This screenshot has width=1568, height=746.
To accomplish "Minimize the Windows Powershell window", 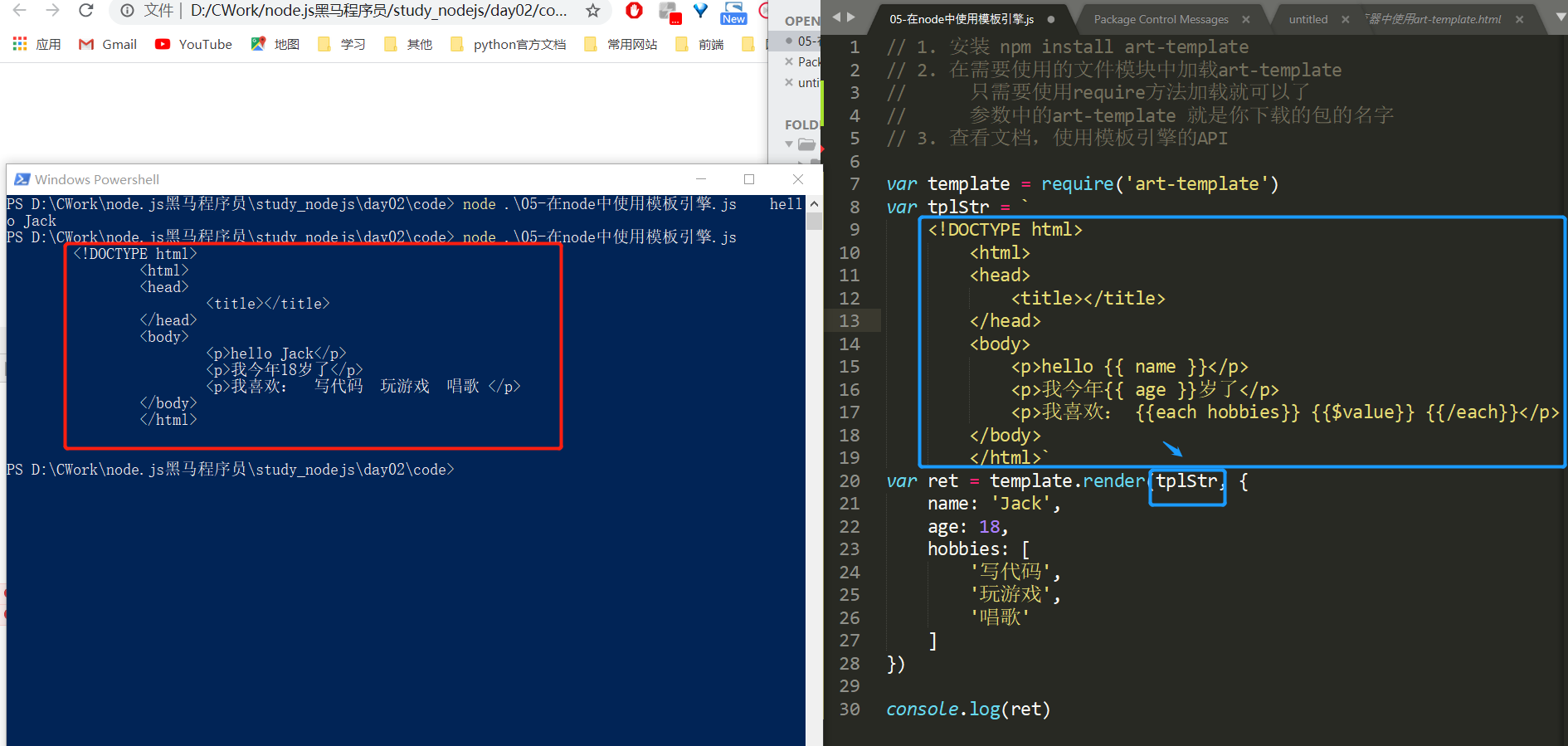I will tap(701, 179).
